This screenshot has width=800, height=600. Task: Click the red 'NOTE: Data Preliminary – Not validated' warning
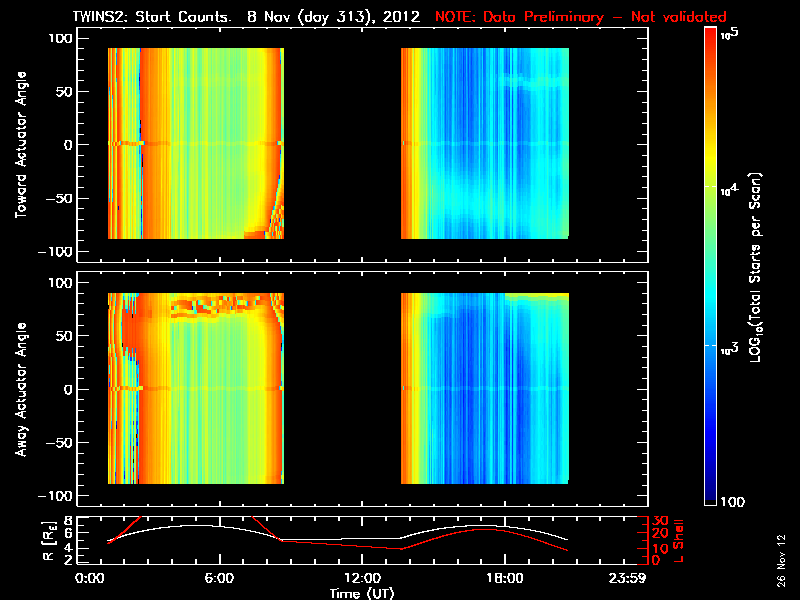pos(581,17)
